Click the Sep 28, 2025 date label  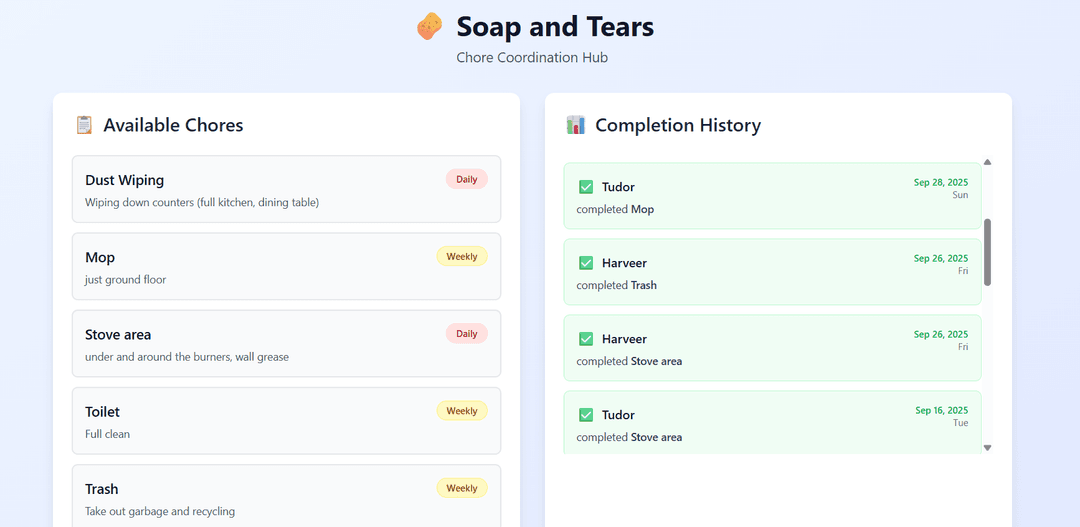coord(940,182)
